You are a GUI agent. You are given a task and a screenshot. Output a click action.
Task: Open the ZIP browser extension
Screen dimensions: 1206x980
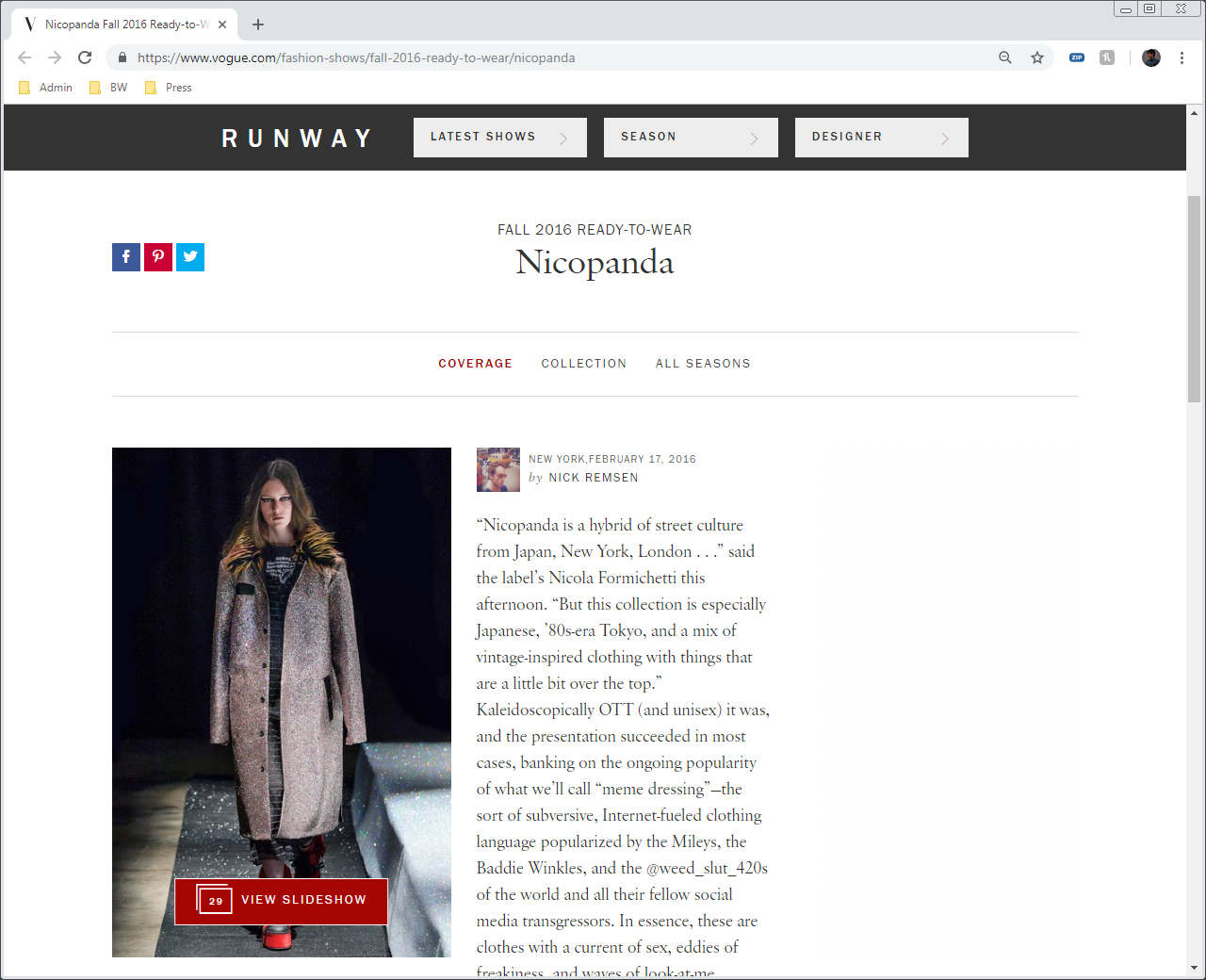(x=1076, y=57)
